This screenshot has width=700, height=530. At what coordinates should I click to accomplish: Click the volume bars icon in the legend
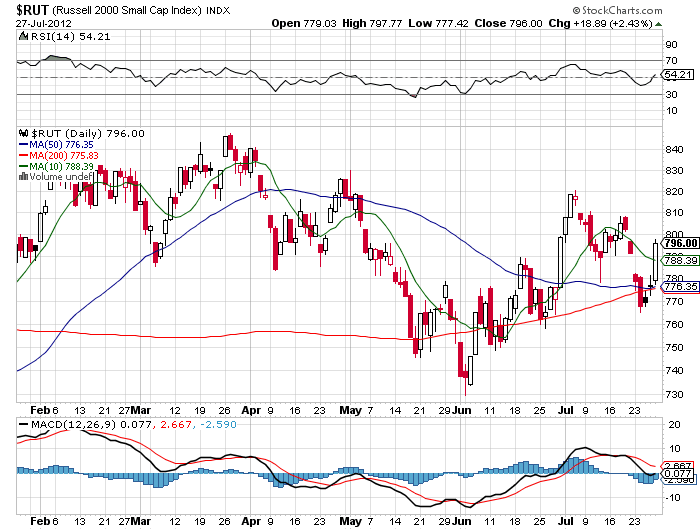[x=23, y=177]
